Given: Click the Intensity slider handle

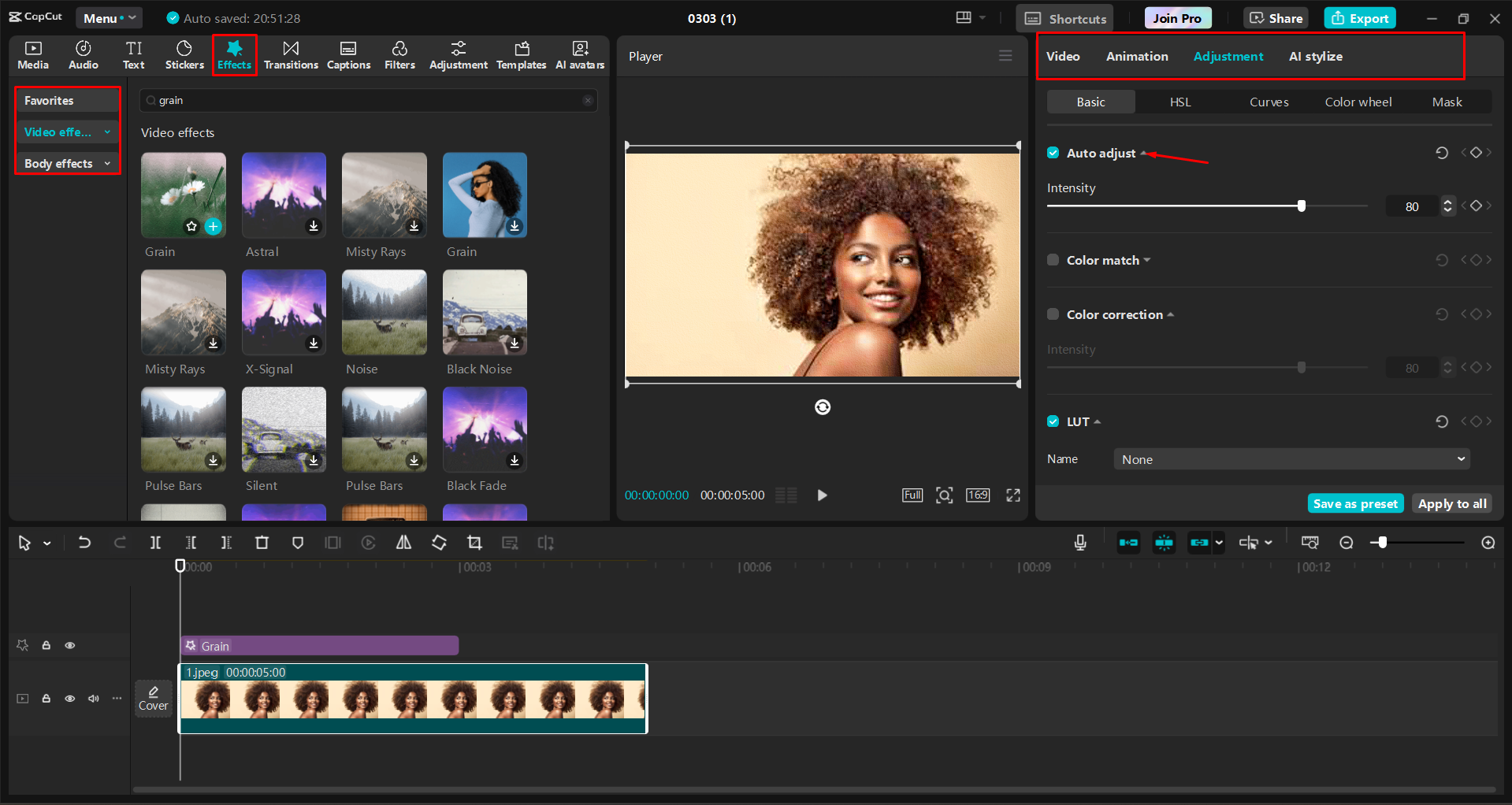Looking at the screenshot, I should click(1301, 206).
